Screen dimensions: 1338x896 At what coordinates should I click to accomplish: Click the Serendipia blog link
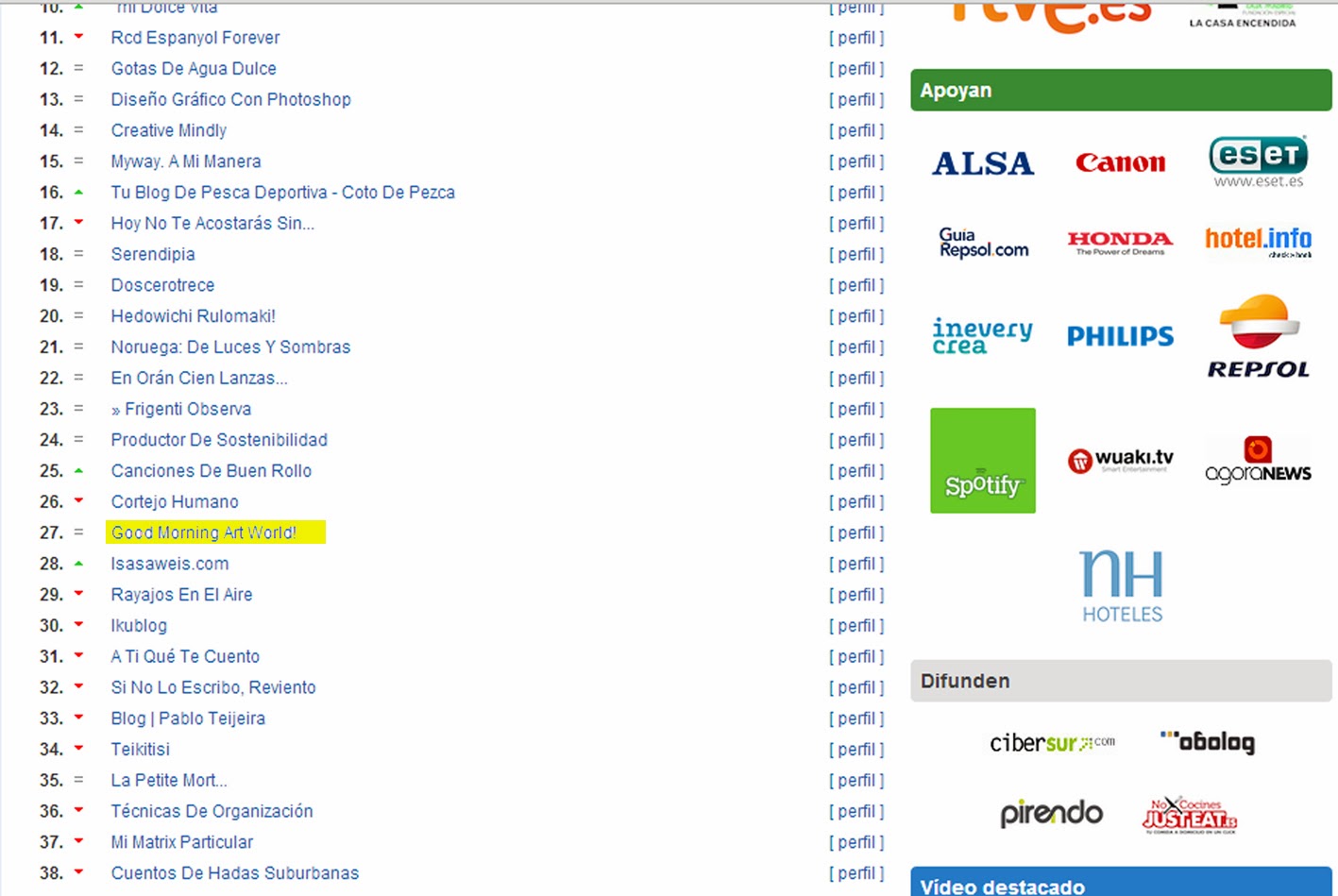coord(153,254)
